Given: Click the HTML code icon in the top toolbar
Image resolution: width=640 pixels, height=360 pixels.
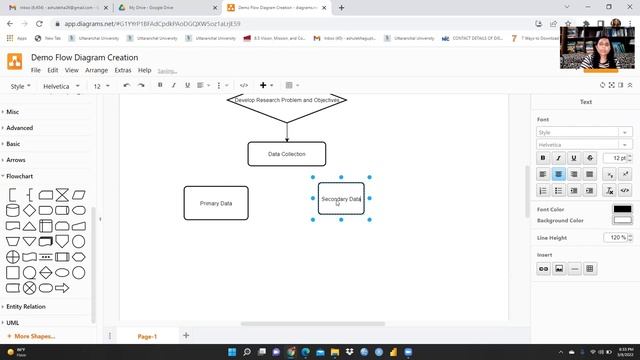Looking at the screenshot, I should 244,85.
